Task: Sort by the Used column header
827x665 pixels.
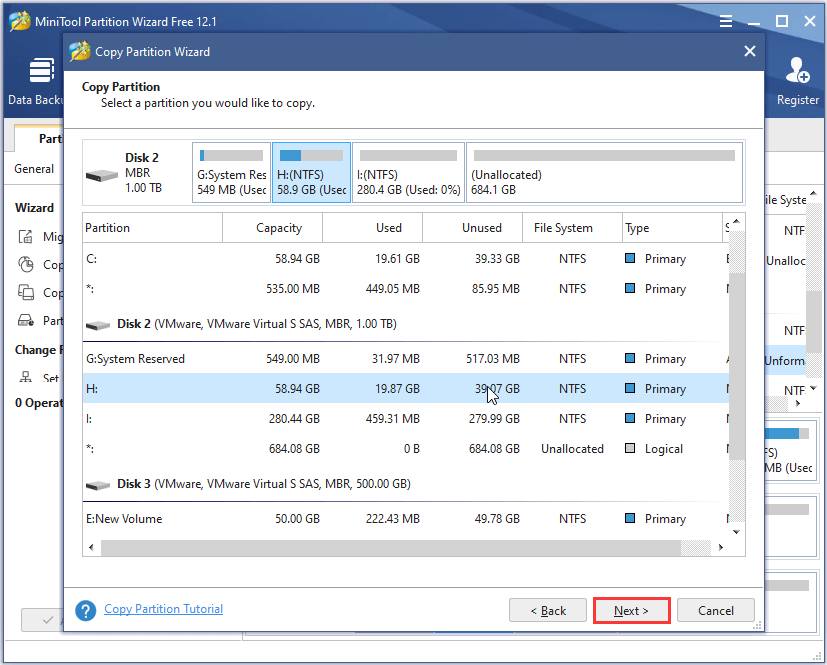Action: point(372,228)
